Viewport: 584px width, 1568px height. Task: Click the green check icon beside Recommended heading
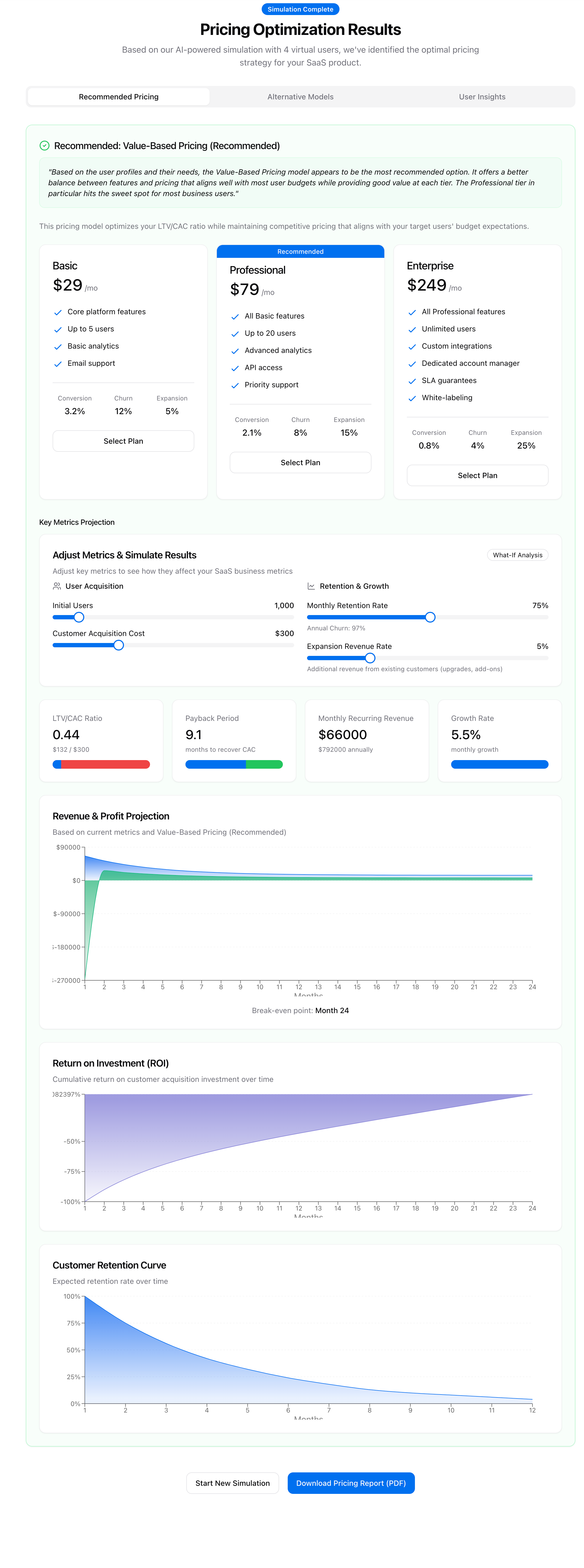pos(44,146)
